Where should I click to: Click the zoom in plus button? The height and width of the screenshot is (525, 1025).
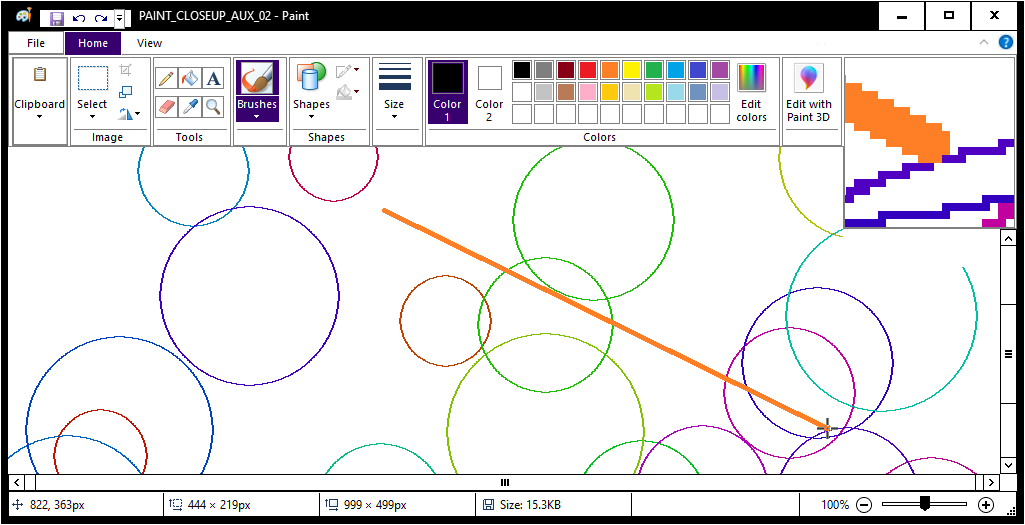(986, 505)
